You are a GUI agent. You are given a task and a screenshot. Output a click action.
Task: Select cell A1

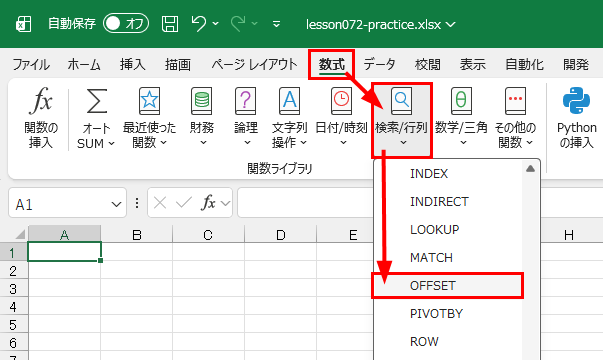pyautogui.click(x=64, y=252)
